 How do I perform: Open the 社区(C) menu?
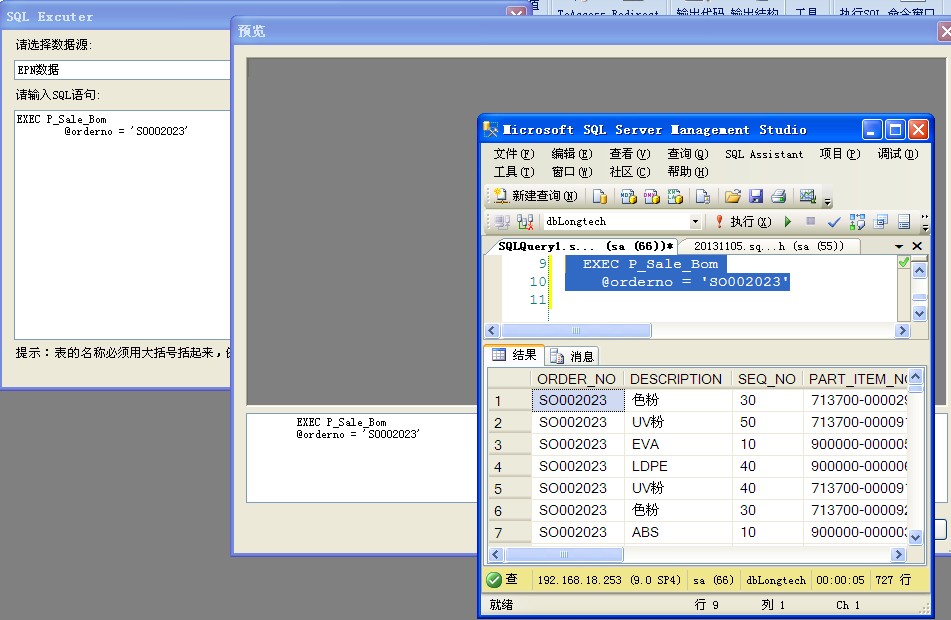(630, 172)
